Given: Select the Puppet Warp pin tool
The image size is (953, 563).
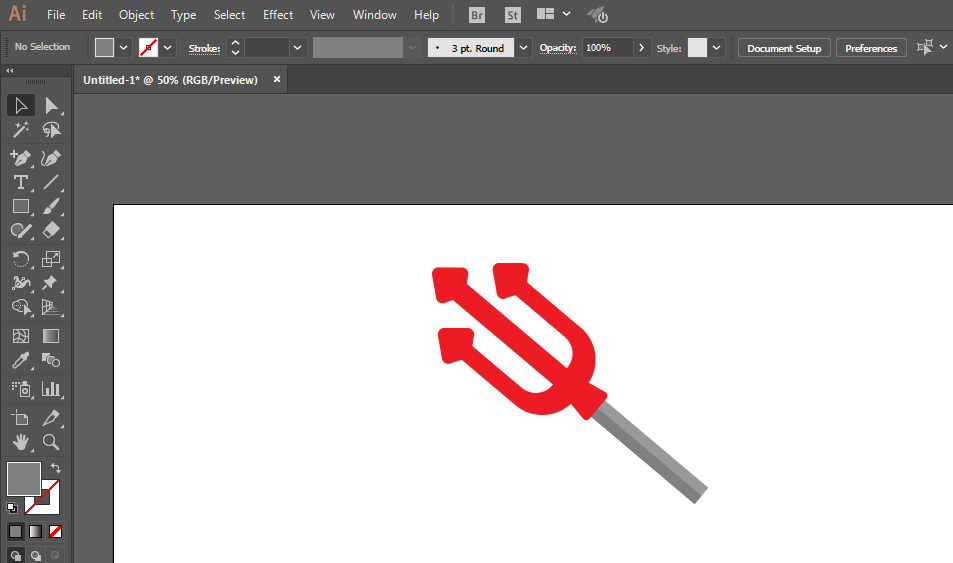Looking at the screenshot, I should 51,283.
